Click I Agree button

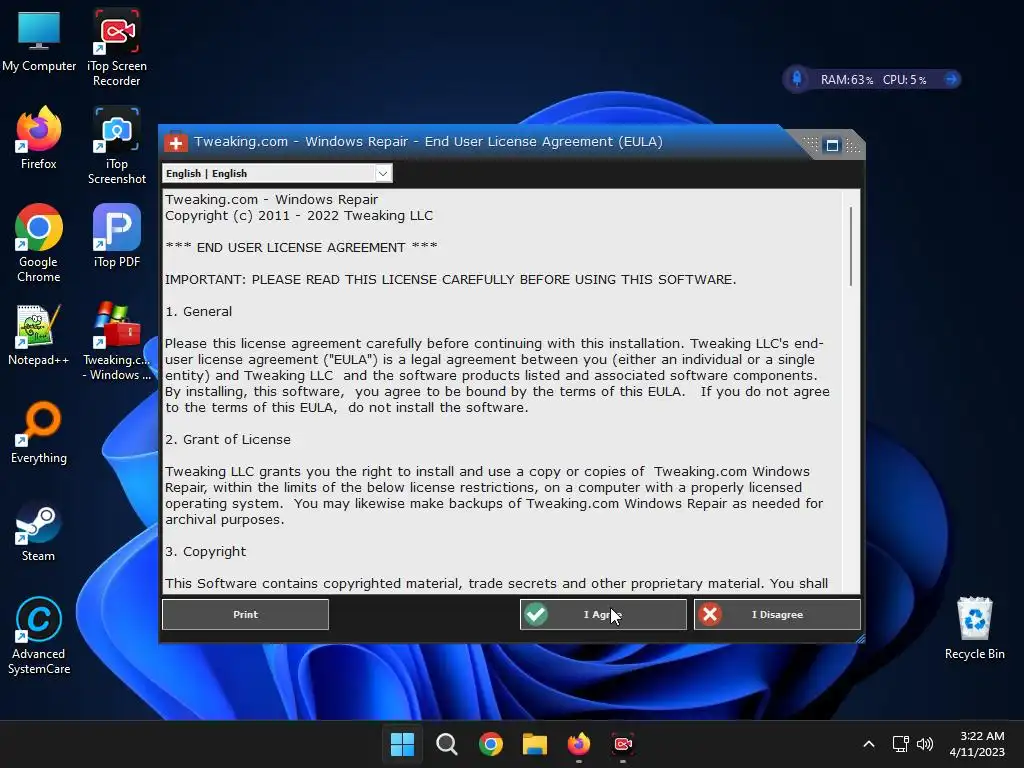603,615
